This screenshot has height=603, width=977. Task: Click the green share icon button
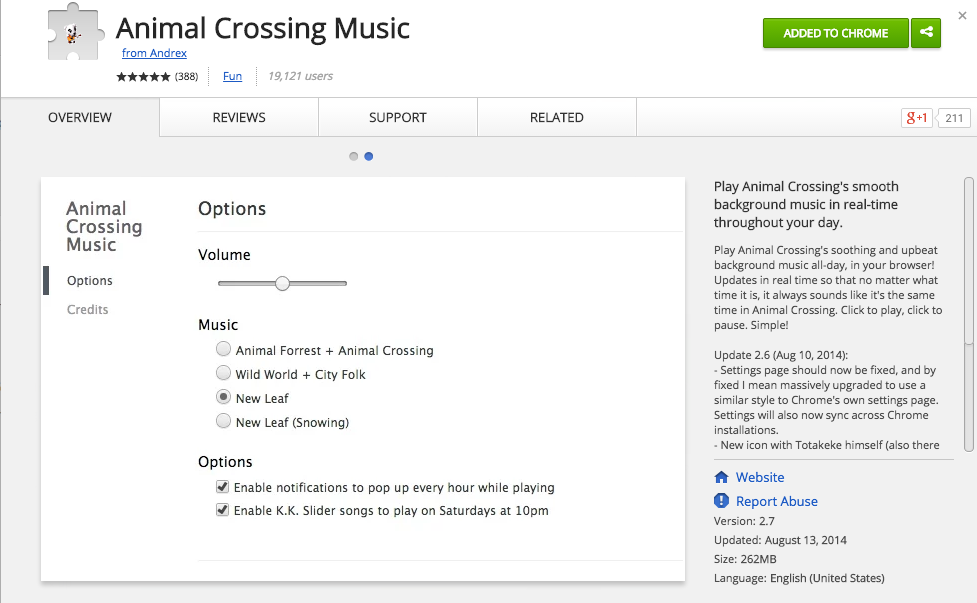pos(926,33)
